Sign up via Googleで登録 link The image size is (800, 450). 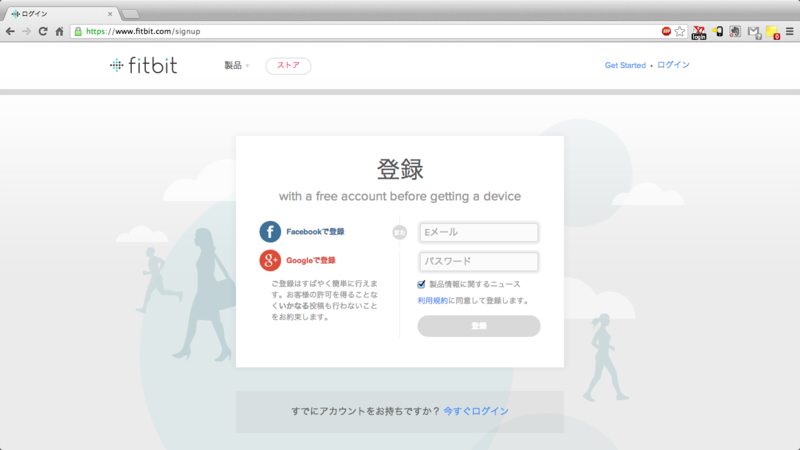[311, 260]
